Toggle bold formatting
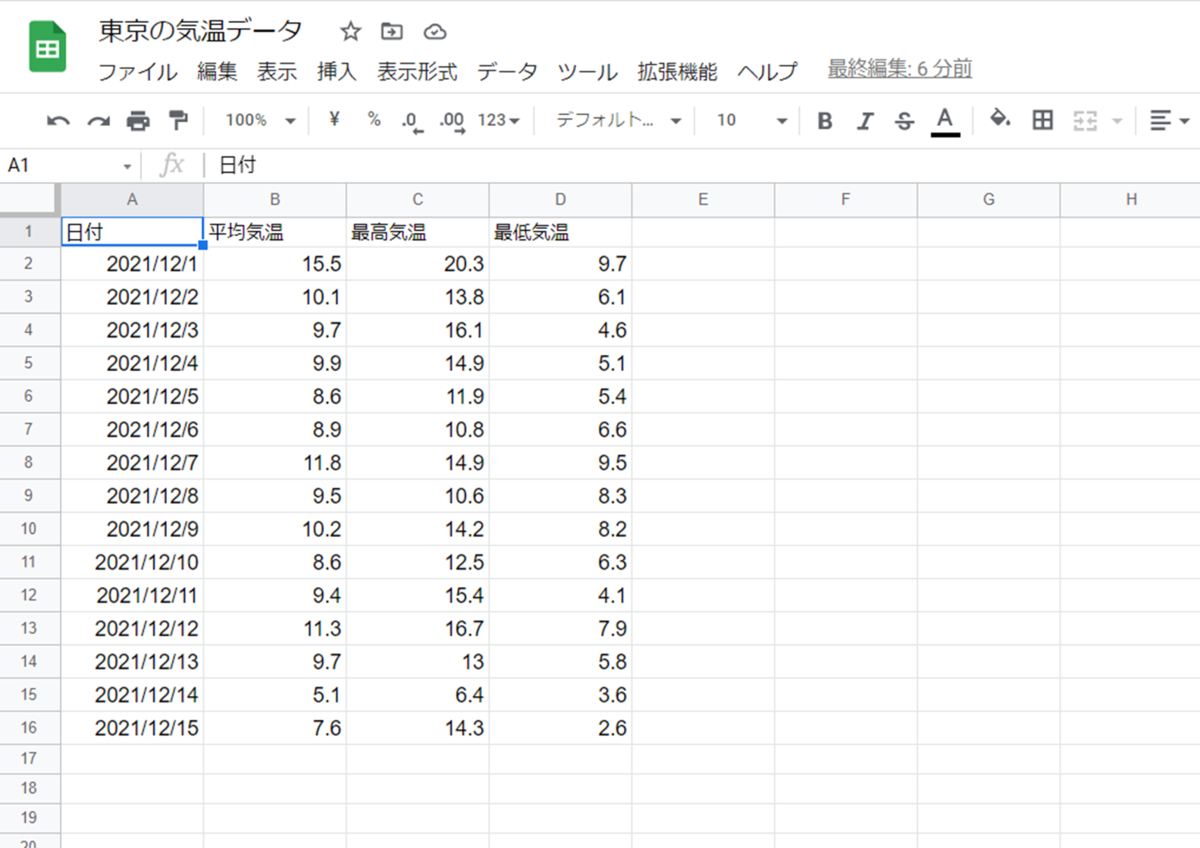Viewport: 1200px width, 848px height. click(824, 119)
